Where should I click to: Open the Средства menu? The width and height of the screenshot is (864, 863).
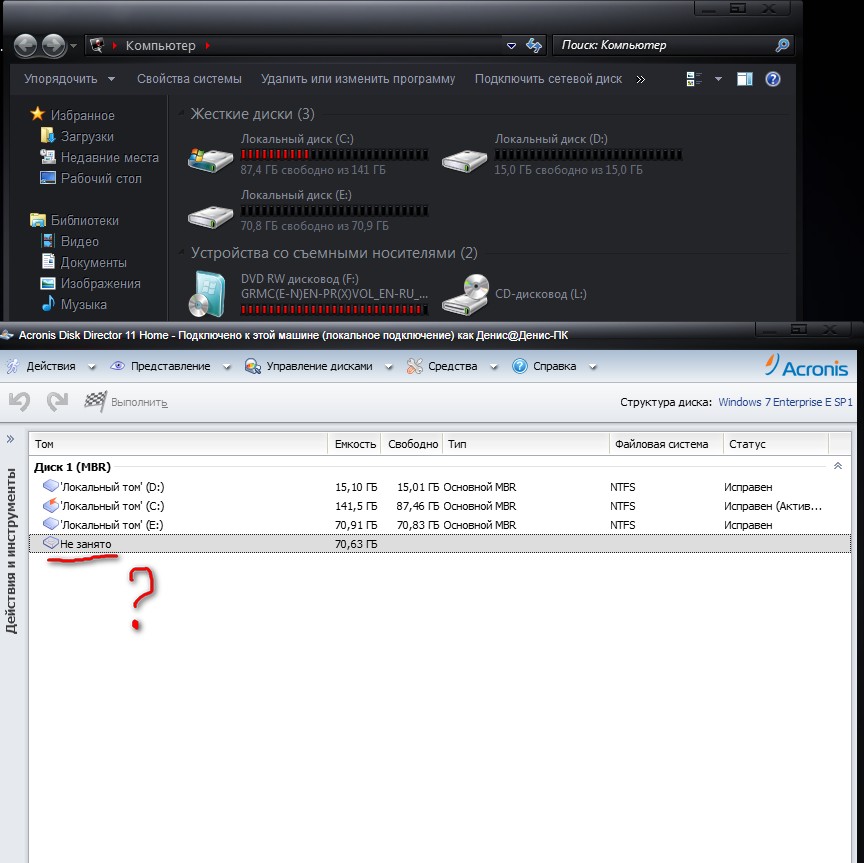point(452,366)
